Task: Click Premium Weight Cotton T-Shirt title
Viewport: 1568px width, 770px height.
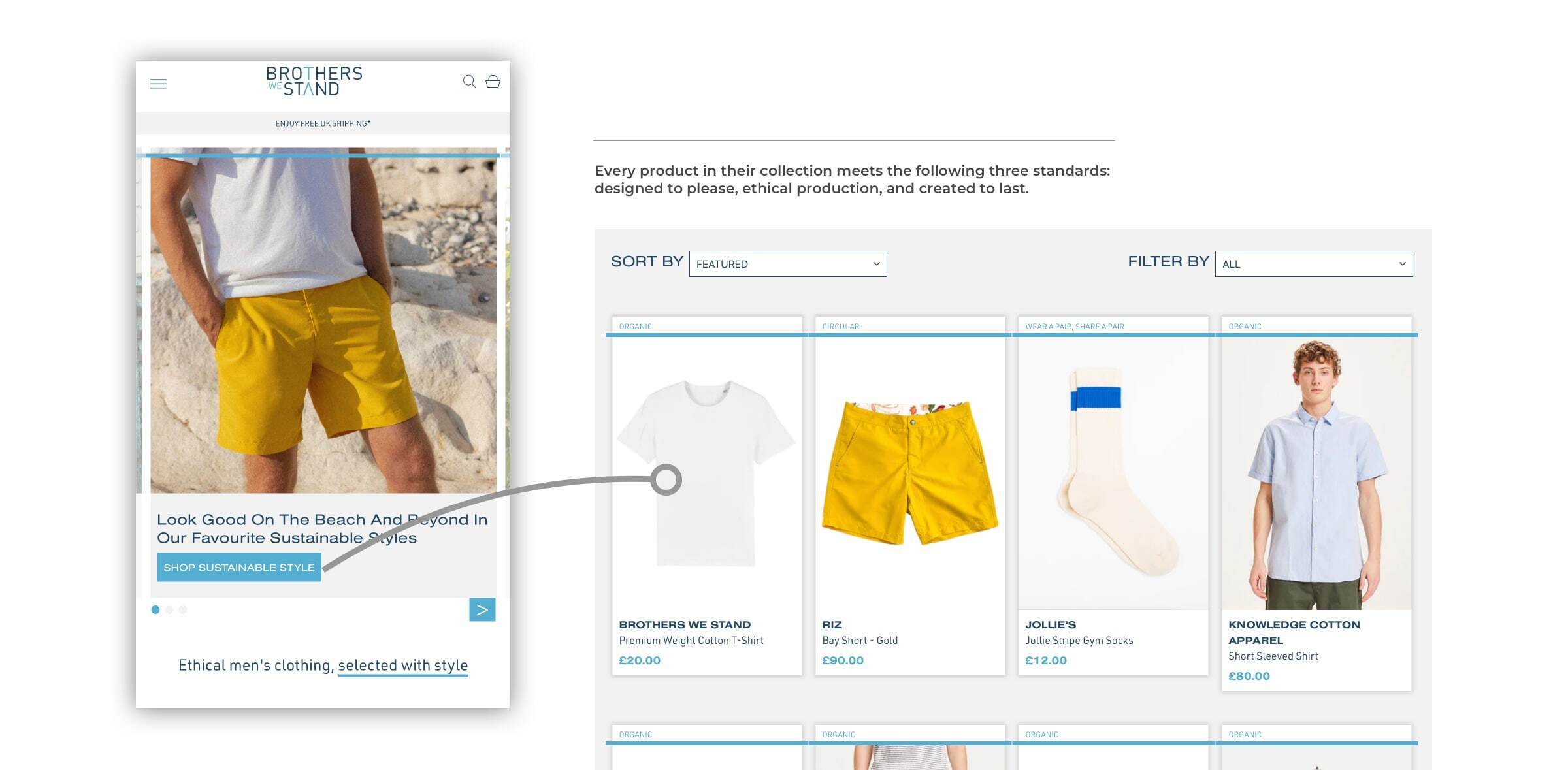Action: click(x=691, y=641)
